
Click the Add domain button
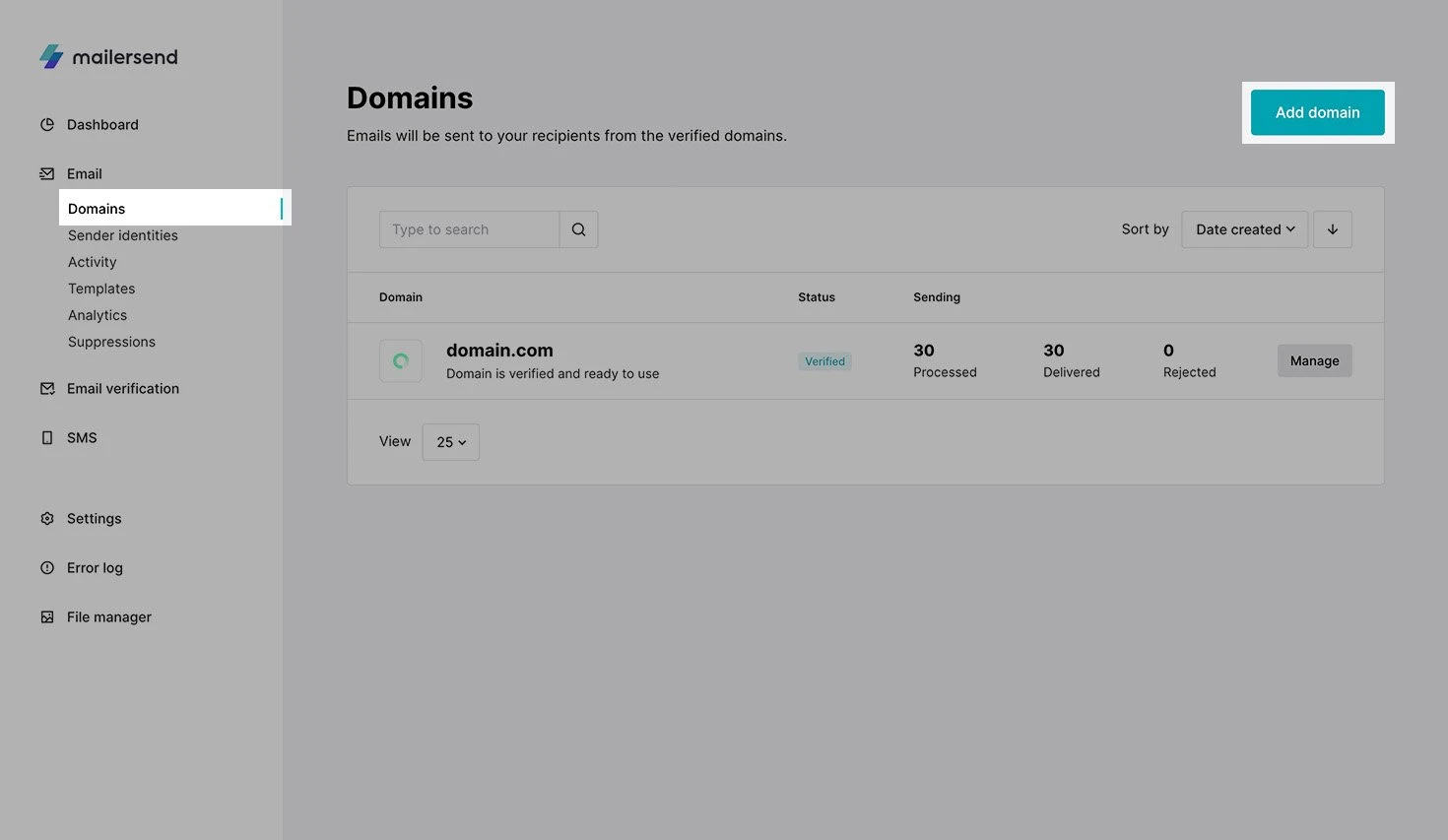pos(1317,112)
